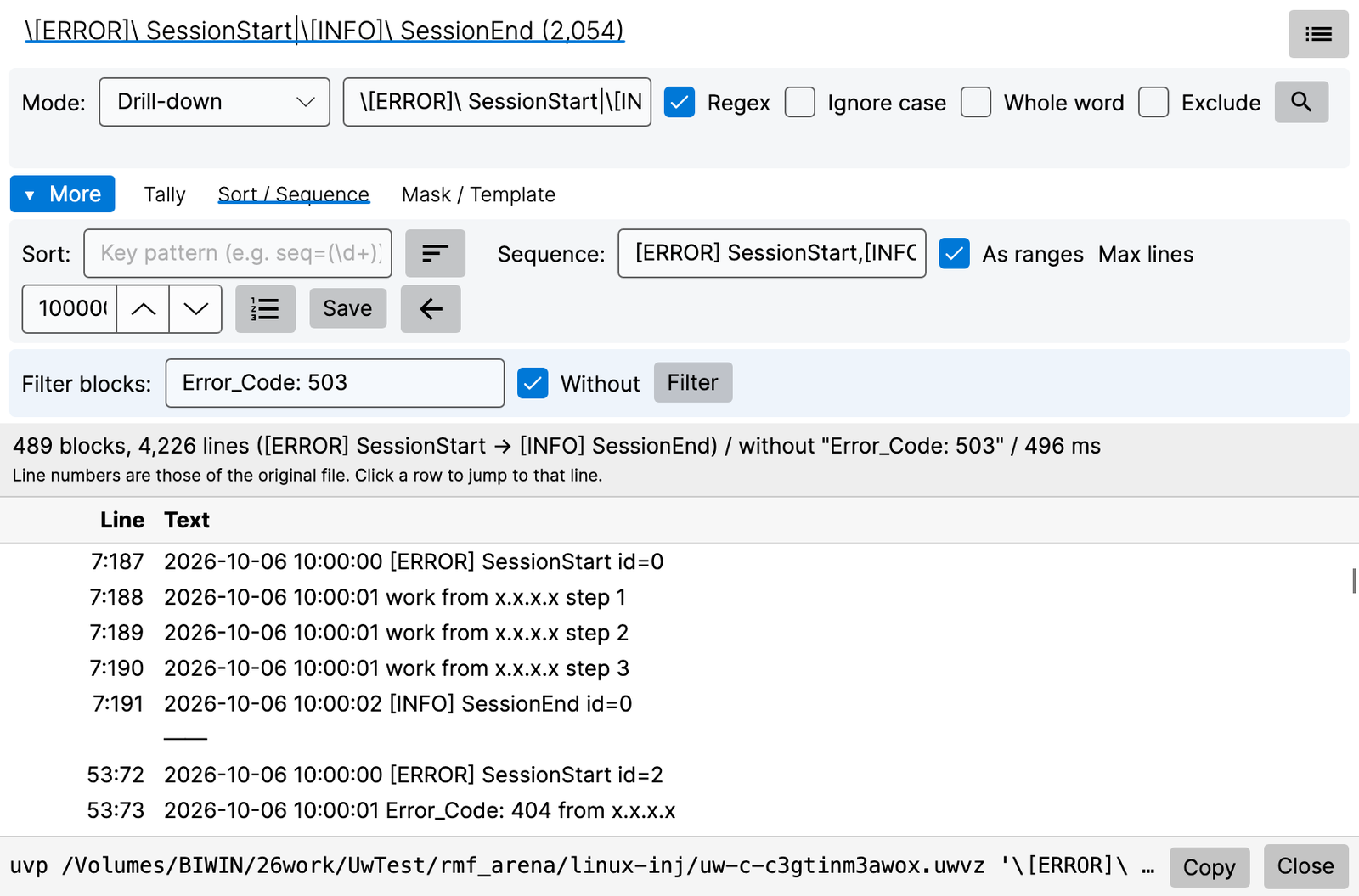Image resolution: width=1359 pixels, height=896 pixels.
Task: Enable the Ignore case checkbox
Action: coord(800,102)
